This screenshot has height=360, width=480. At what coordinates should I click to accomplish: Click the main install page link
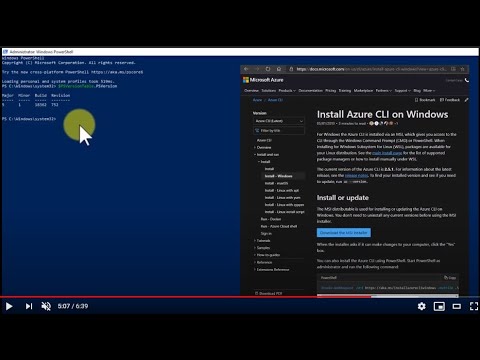click(387, 153)
